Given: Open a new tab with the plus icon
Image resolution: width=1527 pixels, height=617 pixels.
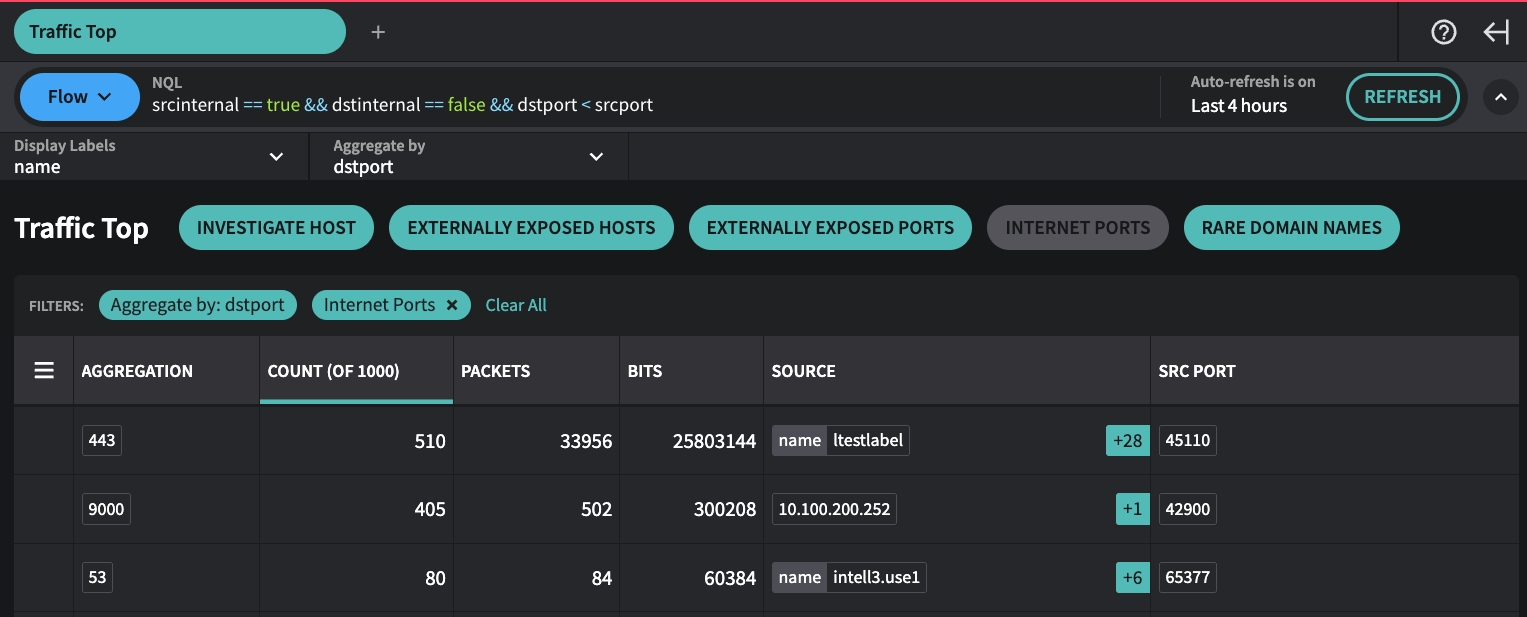Looking at the screenshot, I should tap(378, 31).
